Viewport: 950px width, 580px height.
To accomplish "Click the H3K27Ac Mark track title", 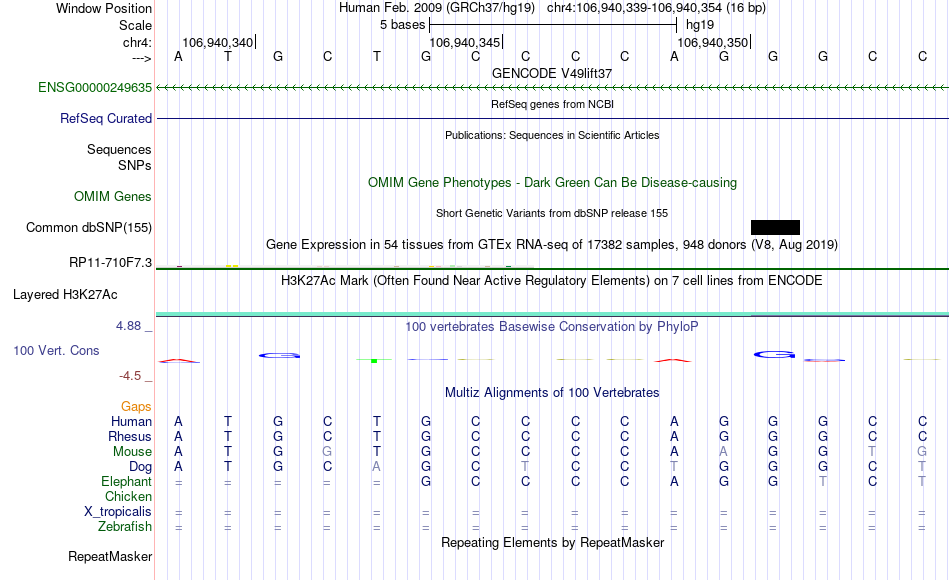I will point(552,281).
